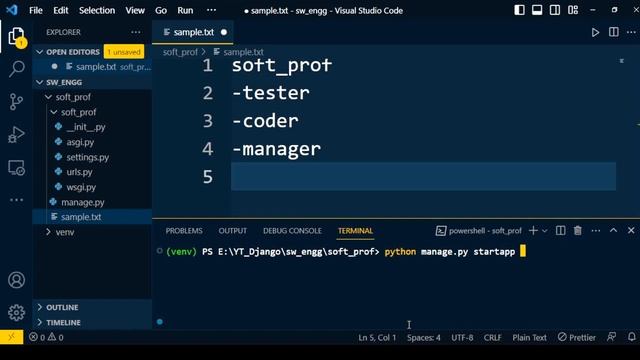Change indentation via Spaces: 4
Image resolution: width=640 pixels, height=360 pixels.
click(424, 338)
